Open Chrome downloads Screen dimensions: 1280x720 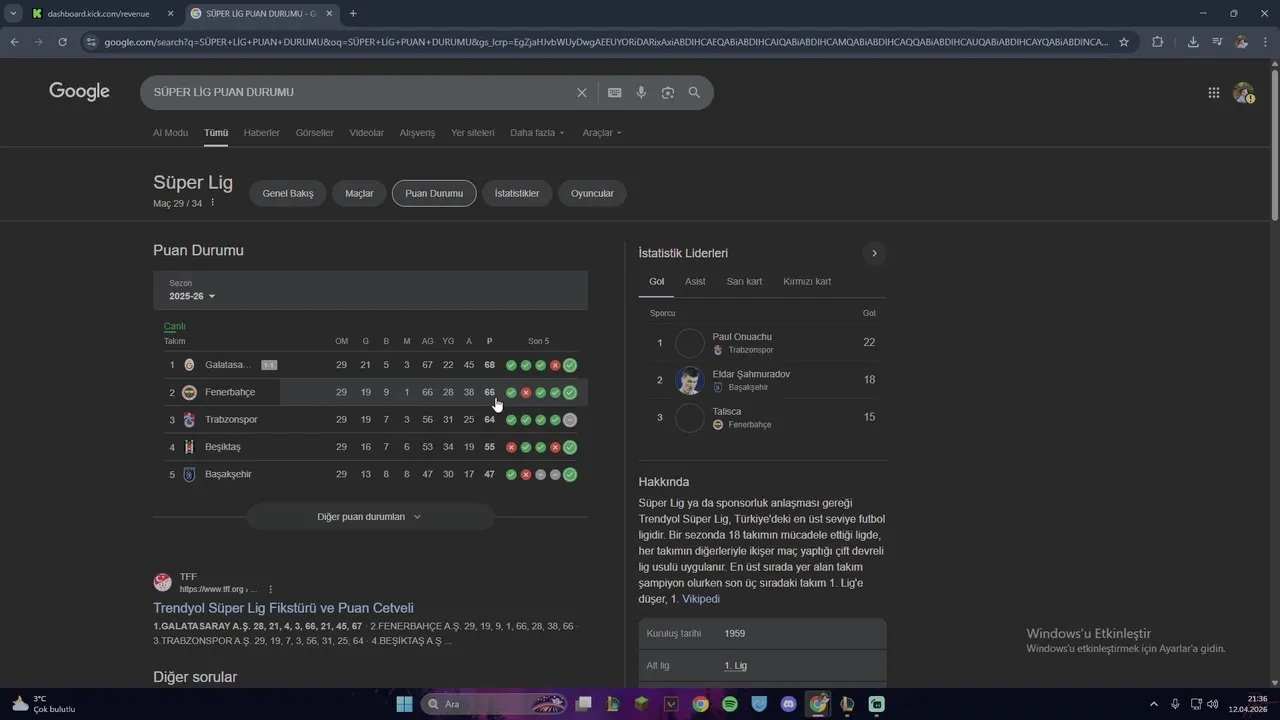tap(1193, 42)
